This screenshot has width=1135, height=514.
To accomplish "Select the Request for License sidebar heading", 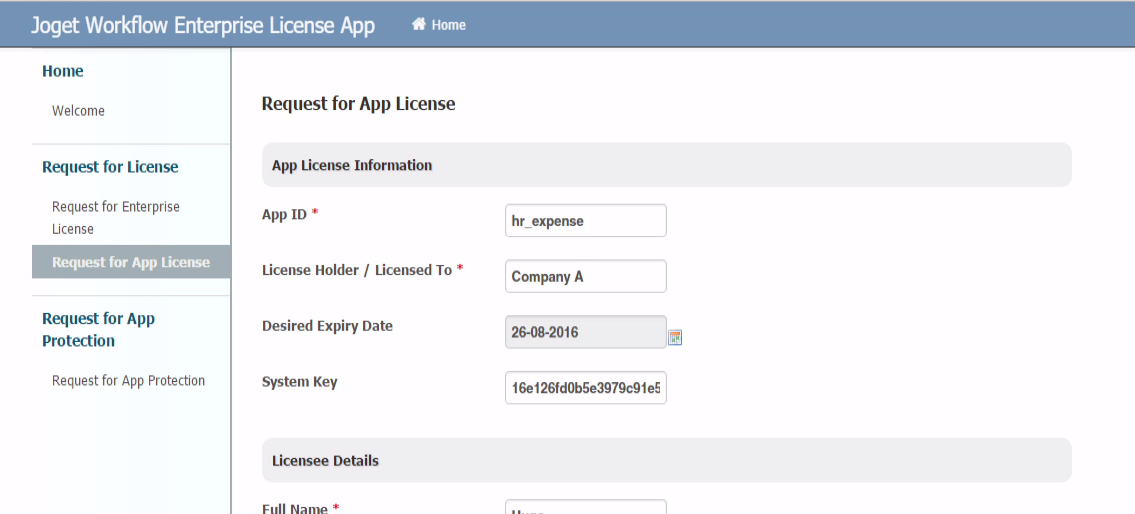I will [x=110, y=167].
